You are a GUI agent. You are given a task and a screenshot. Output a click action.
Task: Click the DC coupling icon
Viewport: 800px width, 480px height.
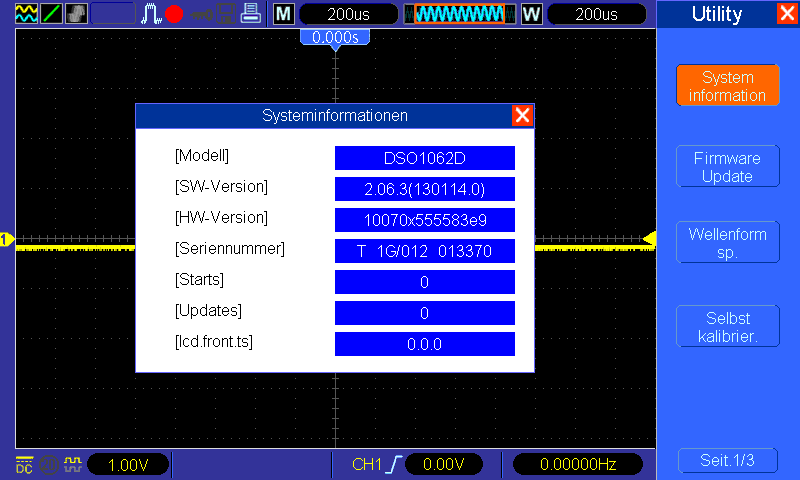(24, 465)
